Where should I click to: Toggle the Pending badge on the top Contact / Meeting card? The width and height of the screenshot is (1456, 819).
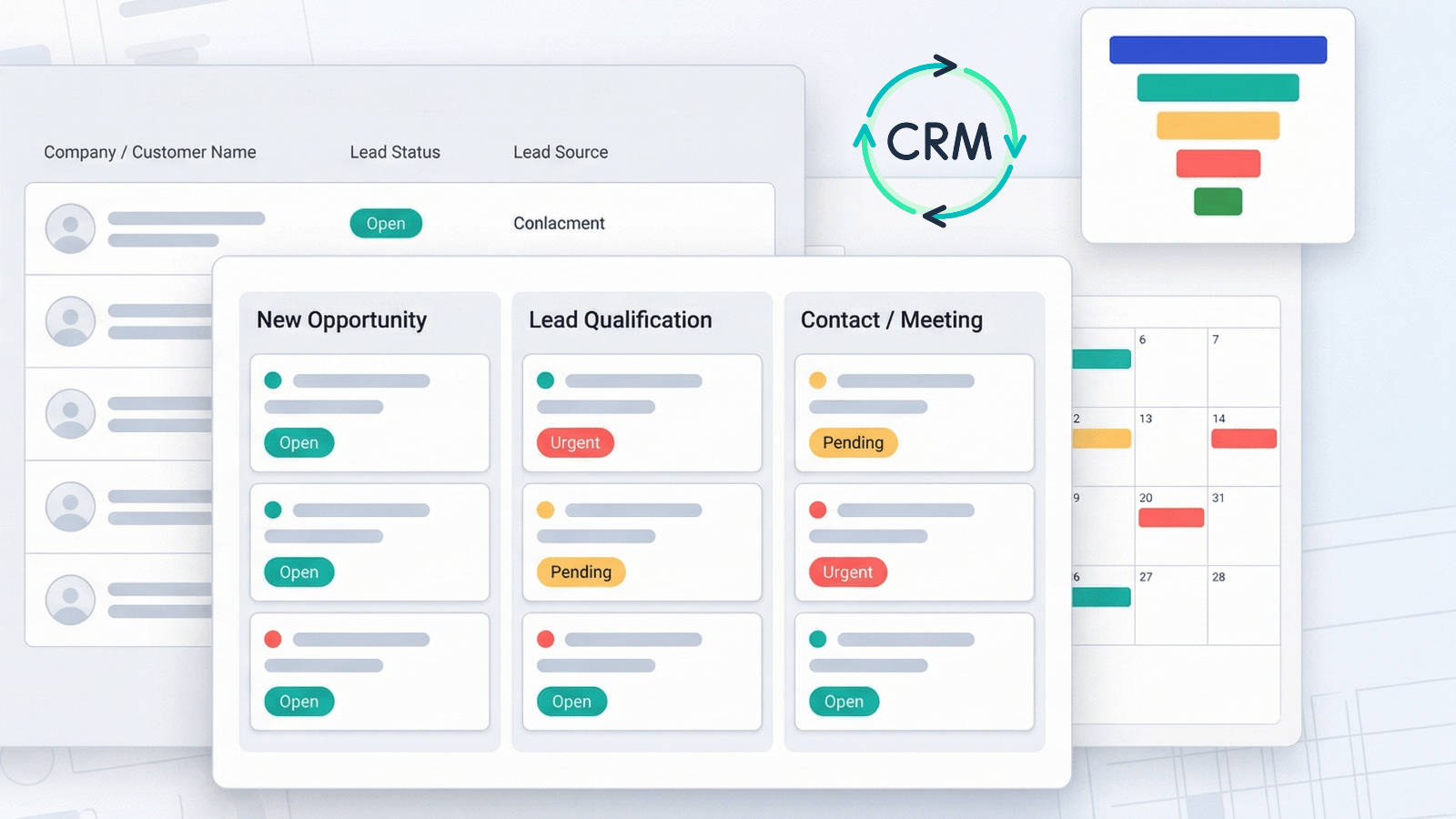pyautogui.click(x=853, y=443)
